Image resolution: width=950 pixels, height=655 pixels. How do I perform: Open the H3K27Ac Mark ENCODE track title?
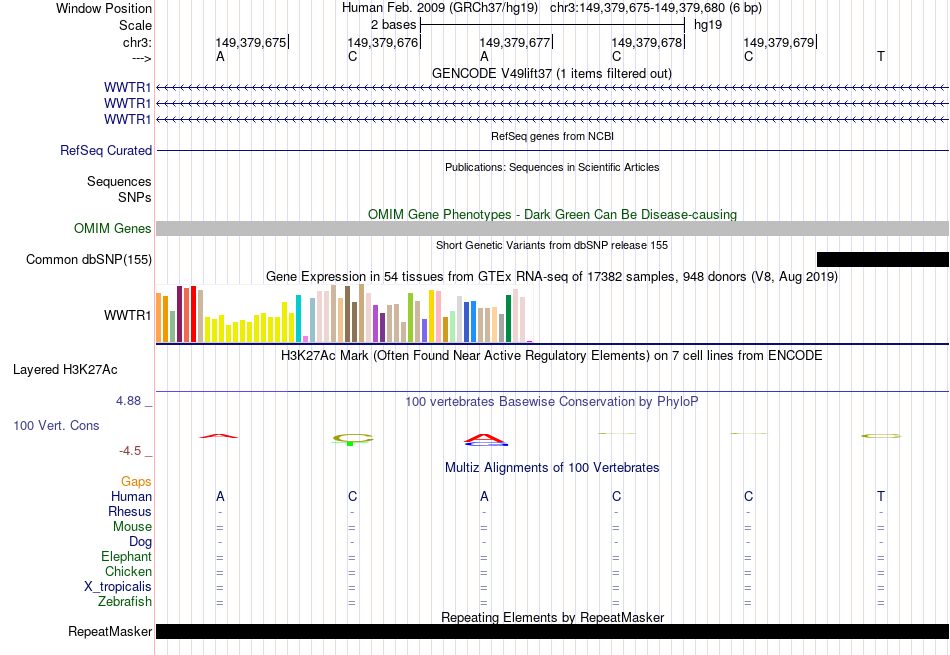pos(552,356)
